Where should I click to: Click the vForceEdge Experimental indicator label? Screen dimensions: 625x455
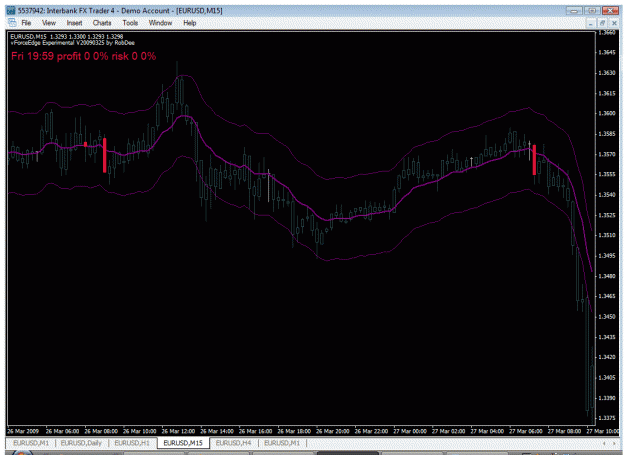[73, 43]
